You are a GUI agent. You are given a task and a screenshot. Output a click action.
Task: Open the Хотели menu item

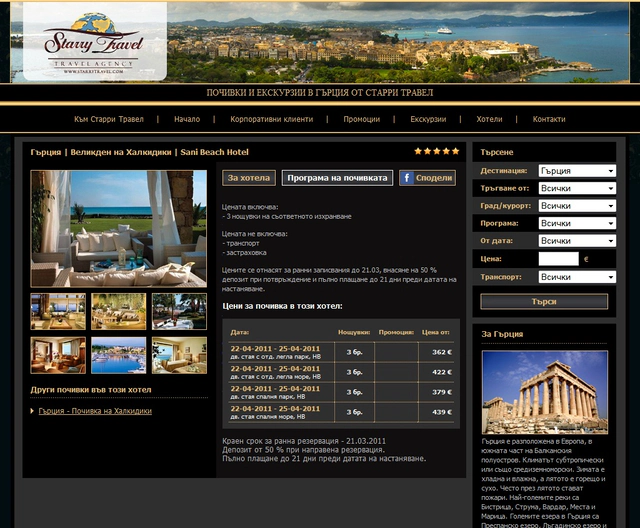pos(489,119)
